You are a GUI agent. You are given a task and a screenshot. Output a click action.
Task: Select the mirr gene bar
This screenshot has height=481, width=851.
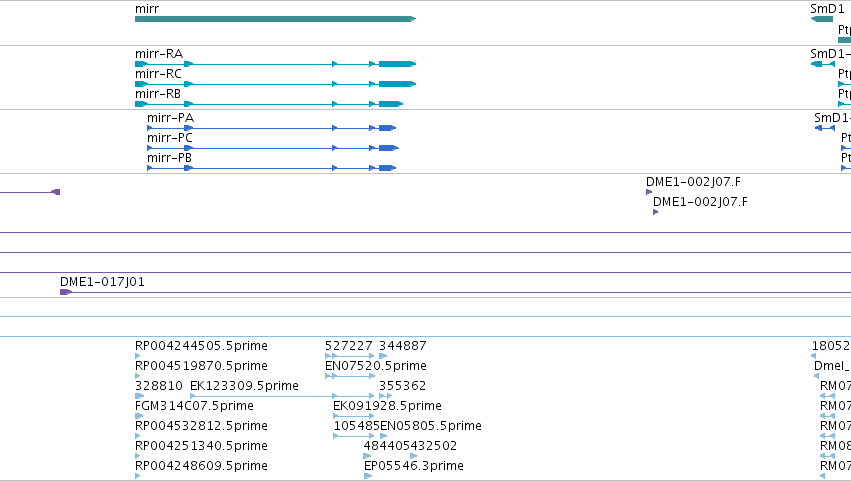(275, 19)
